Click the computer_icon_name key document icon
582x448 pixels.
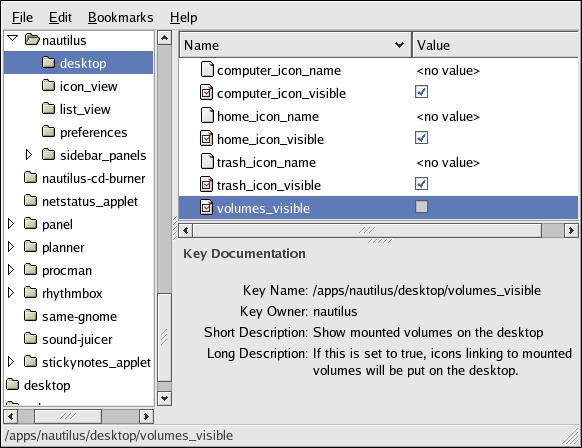(x=207, y=69)
